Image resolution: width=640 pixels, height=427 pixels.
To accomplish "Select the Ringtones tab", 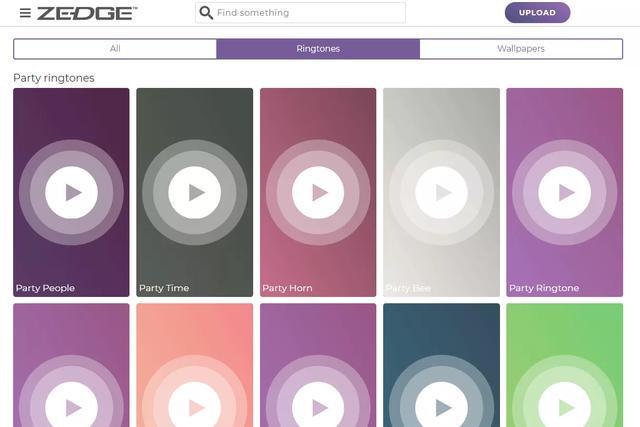I will pyautogui.click(x=318, y=49).
